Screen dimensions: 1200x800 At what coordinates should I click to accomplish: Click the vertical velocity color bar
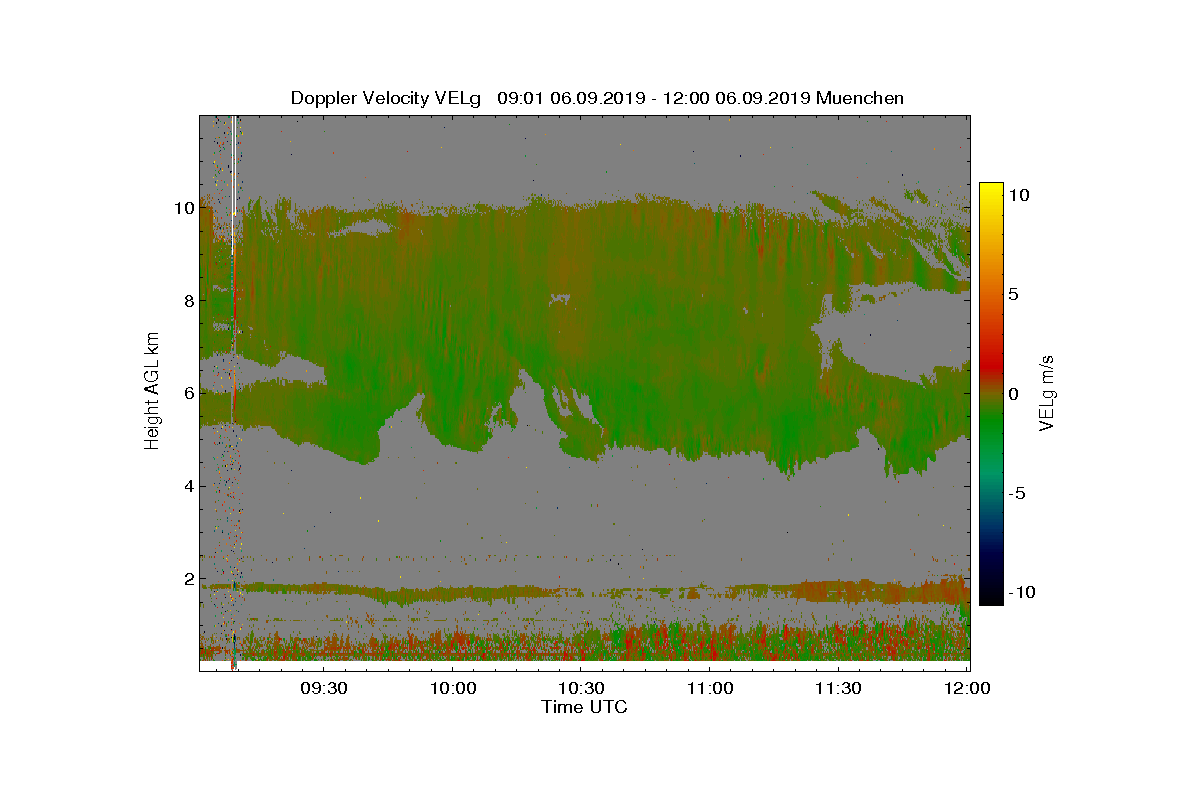click(991, 394)
